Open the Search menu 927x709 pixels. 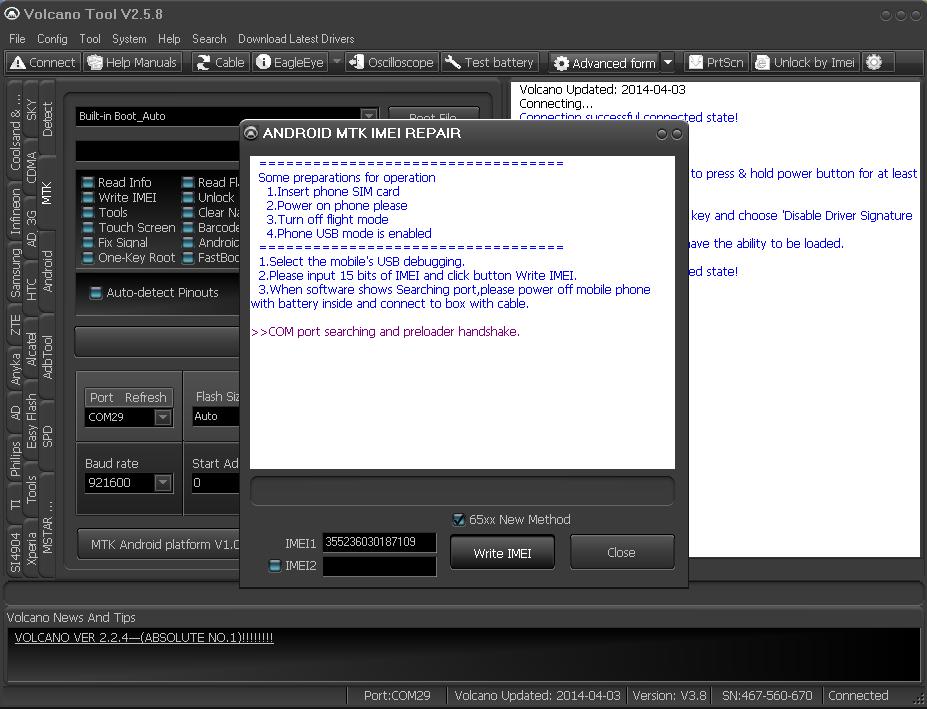[209, 39]
